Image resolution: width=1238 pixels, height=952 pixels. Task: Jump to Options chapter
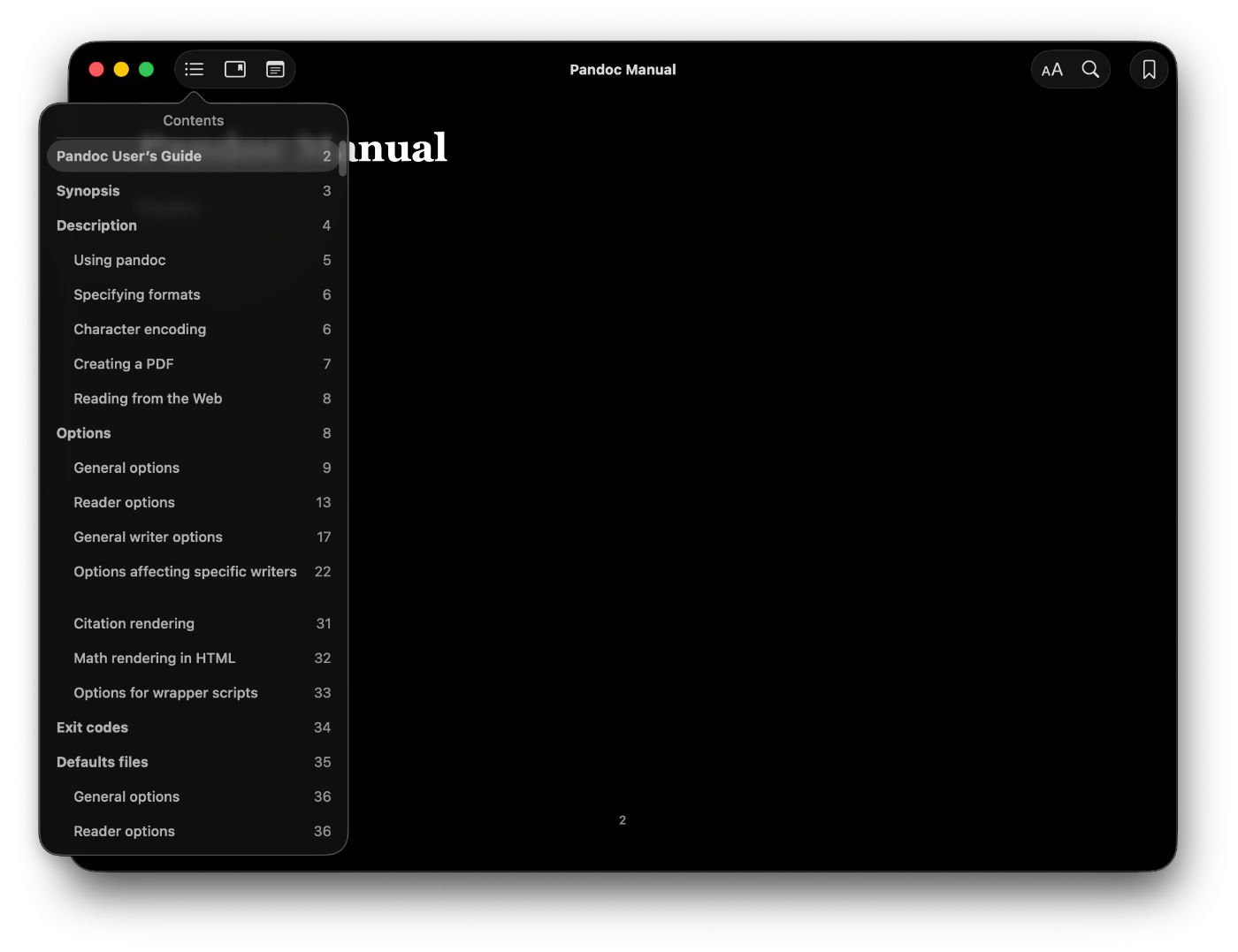[193, 433]
